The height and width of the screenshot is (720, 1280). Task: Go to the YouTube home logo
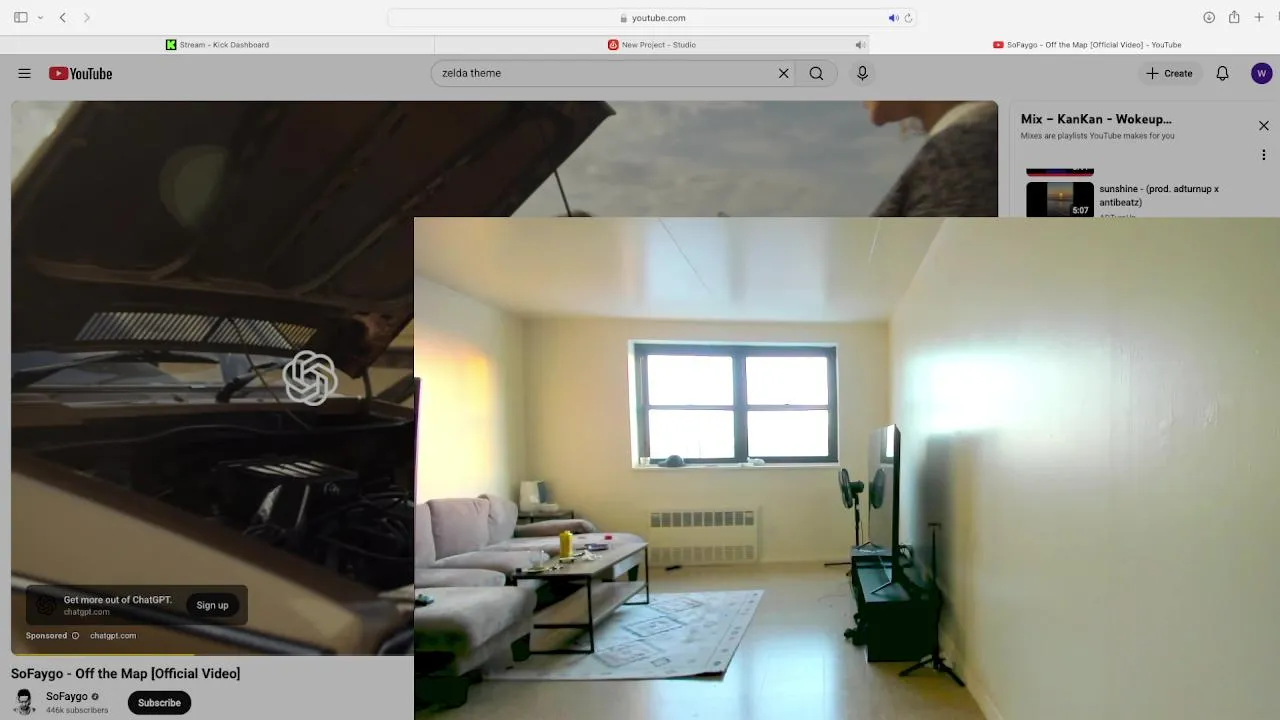[80, 73]
